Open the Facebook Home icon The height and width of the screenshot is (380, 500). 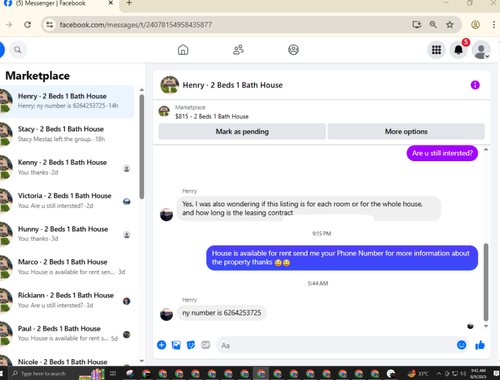[x=183, y=50]
